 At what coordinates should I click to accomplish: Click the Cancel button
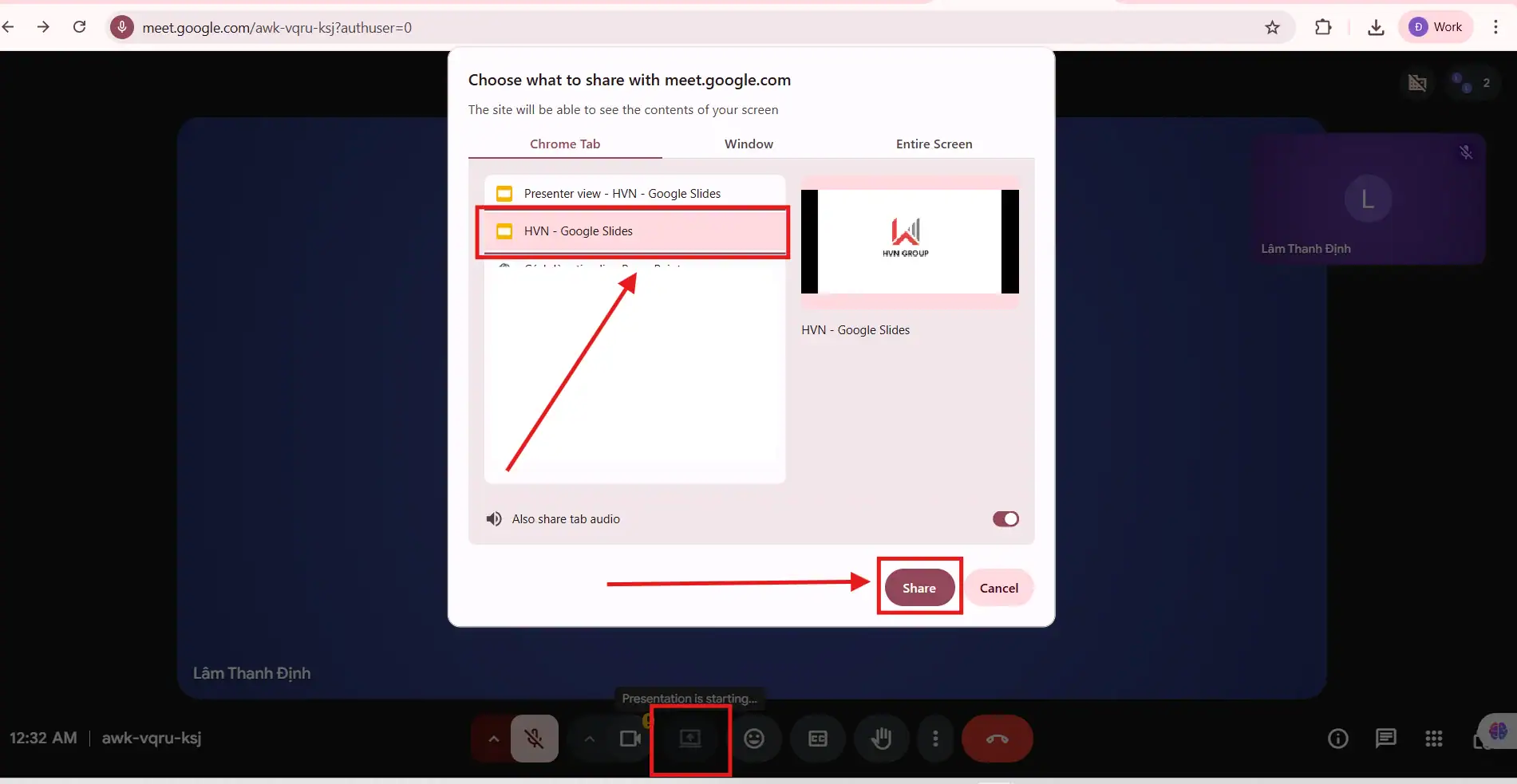tap(998, 588)
